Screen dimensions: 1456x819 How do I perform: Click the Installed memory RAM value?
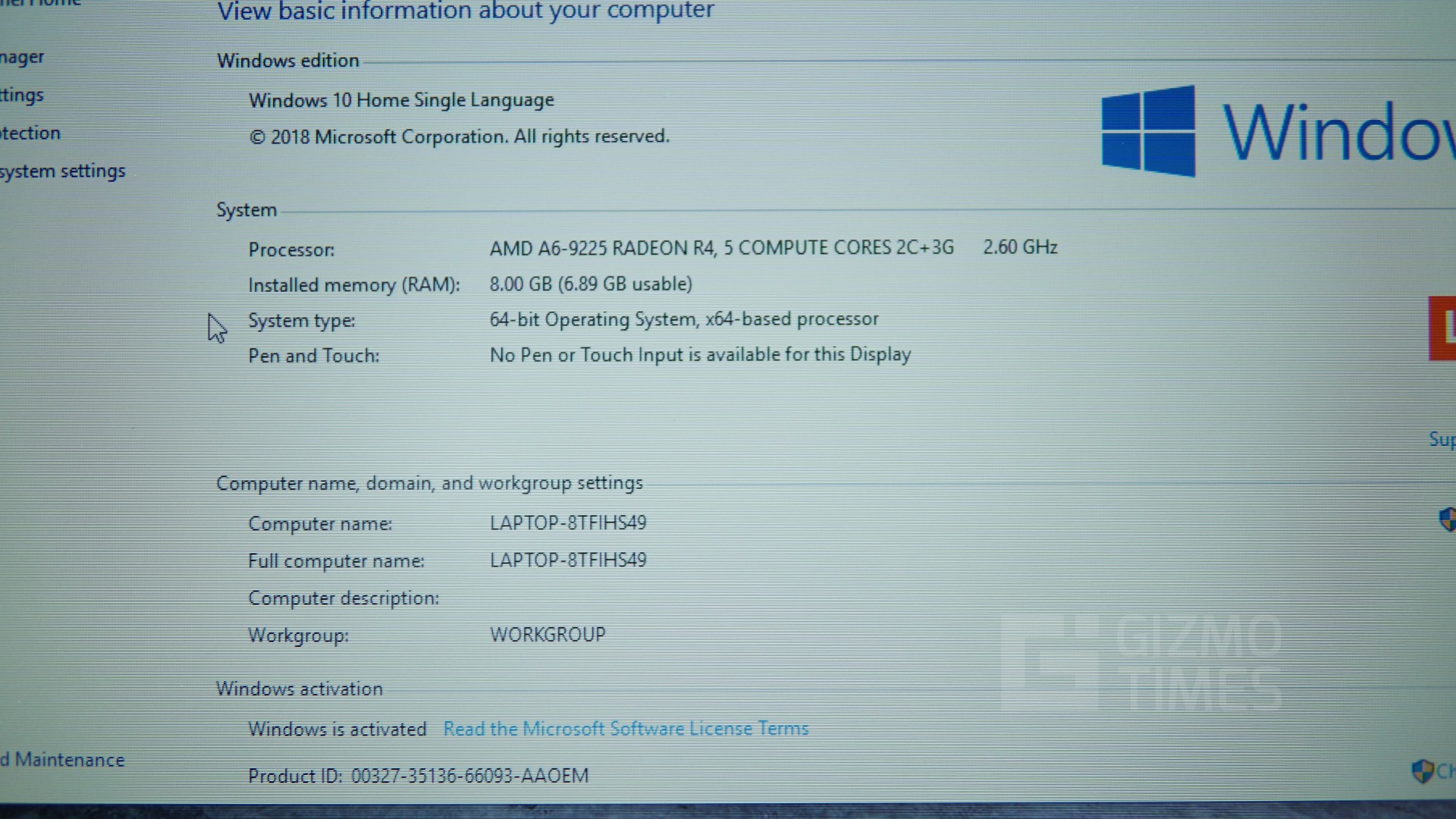[x=591, y=283]
